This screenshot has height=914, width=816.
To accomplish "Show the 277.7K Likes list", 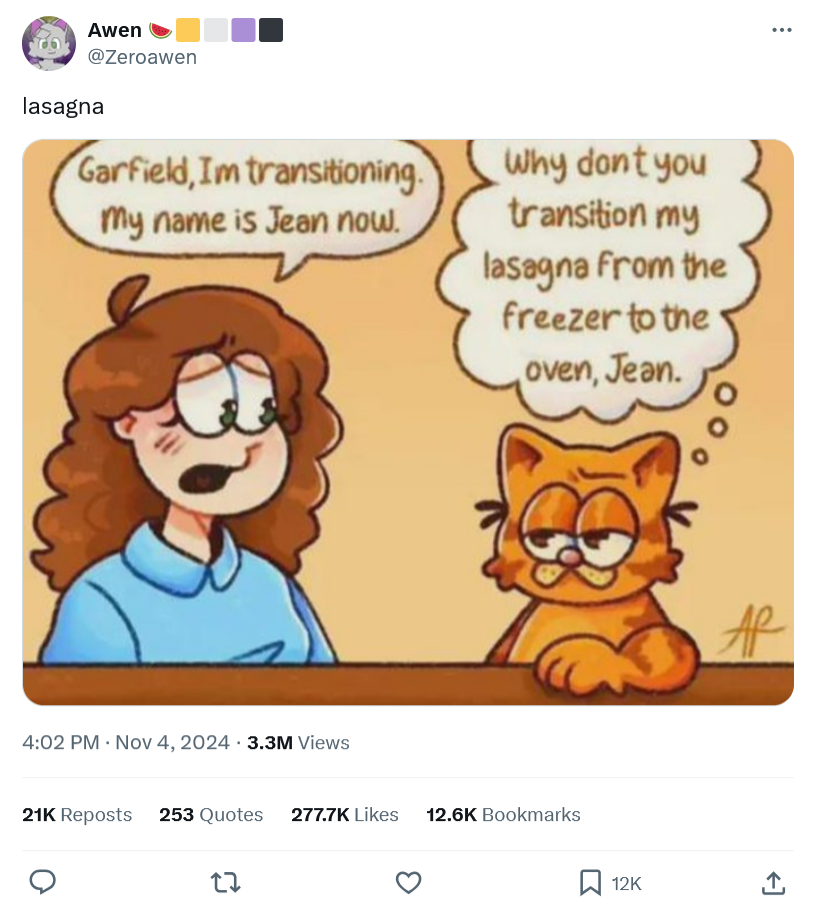I will click(x=345, y=815).
